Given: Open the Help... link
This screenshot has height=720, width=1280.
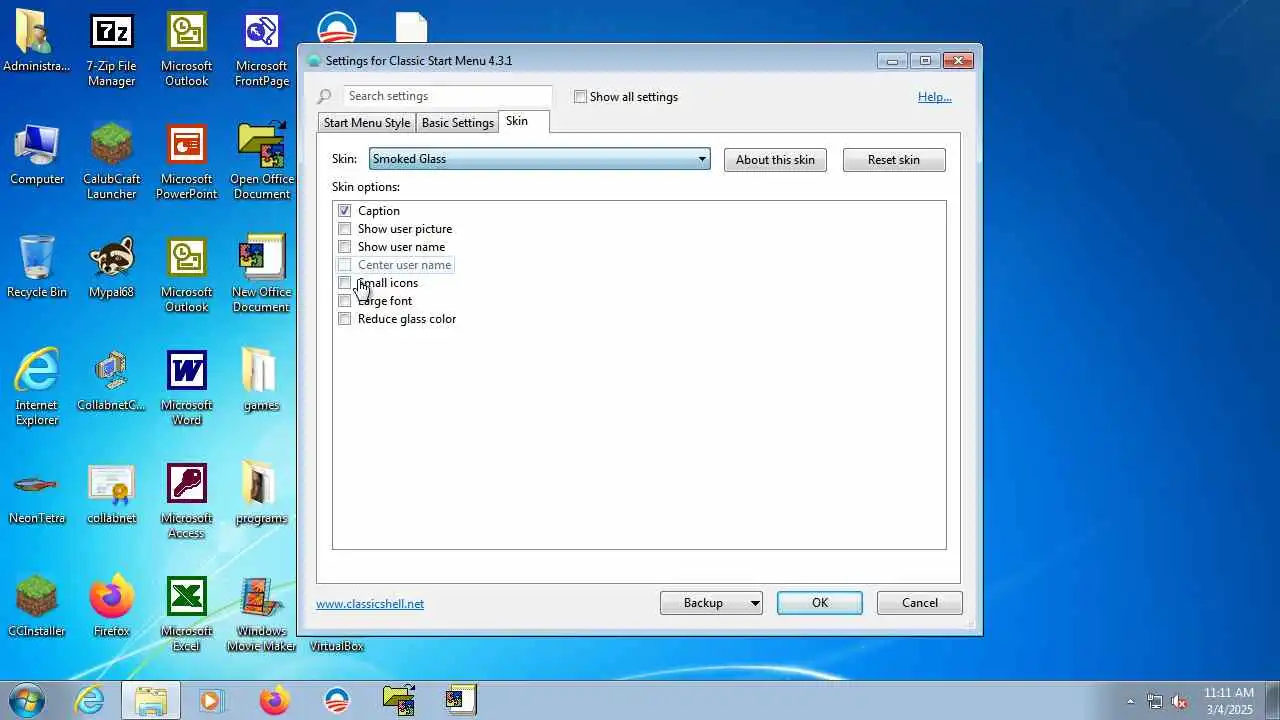Looking at the screenshot, I should [x=935, y=97].
